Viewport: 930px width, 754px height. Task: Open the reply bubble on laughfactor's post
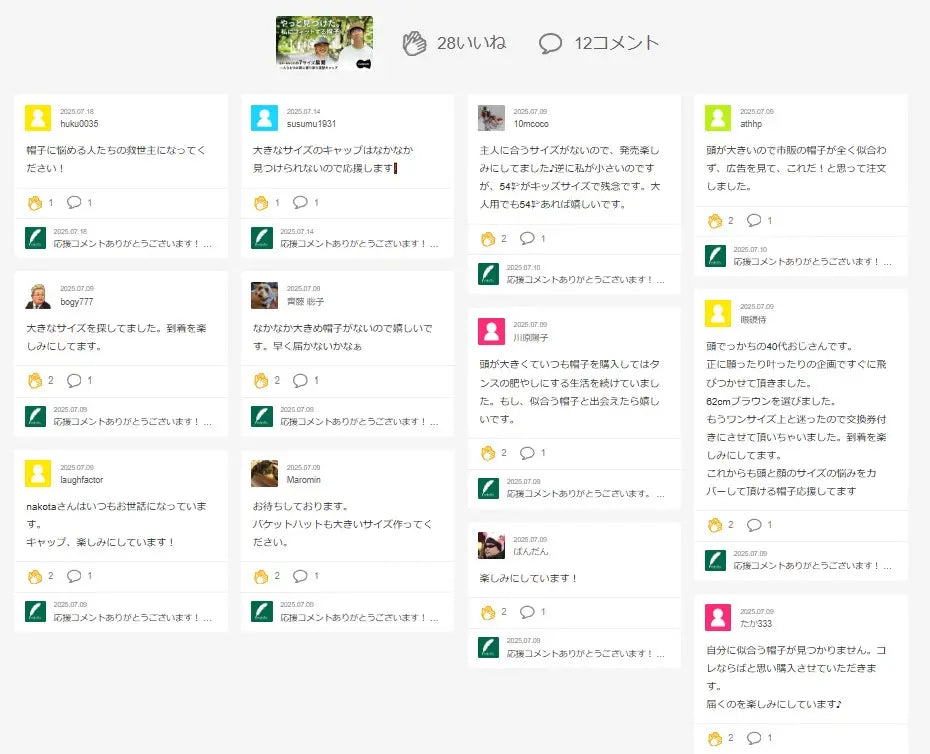(x=74, y=576)
